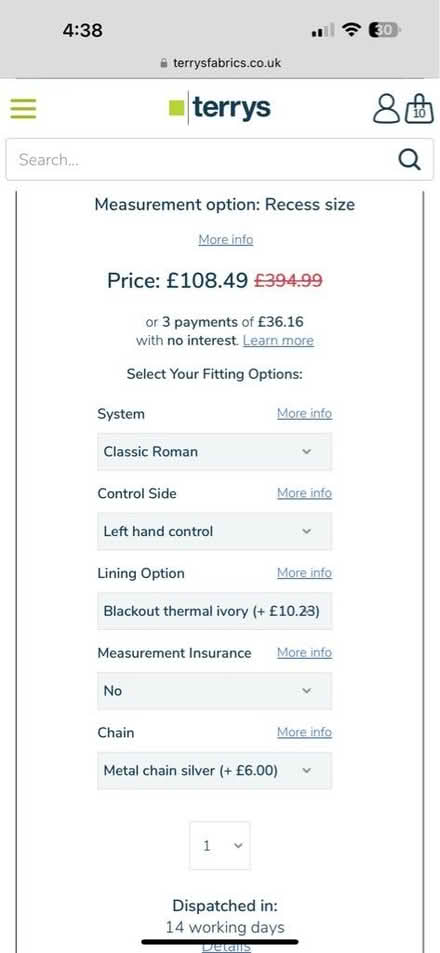The height and width of the screenshot is (953, 440).
Task: Click the magnifying glass search icon
Action: pos(409,159)
